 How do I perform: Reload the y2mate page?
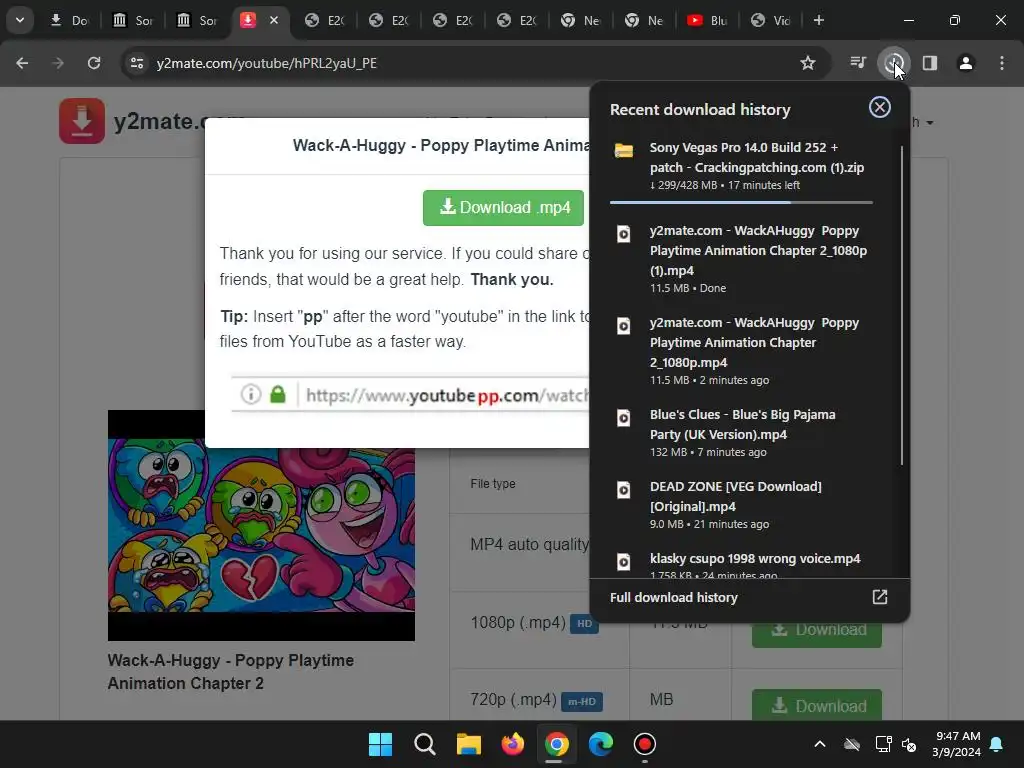[x=94, y=63]
